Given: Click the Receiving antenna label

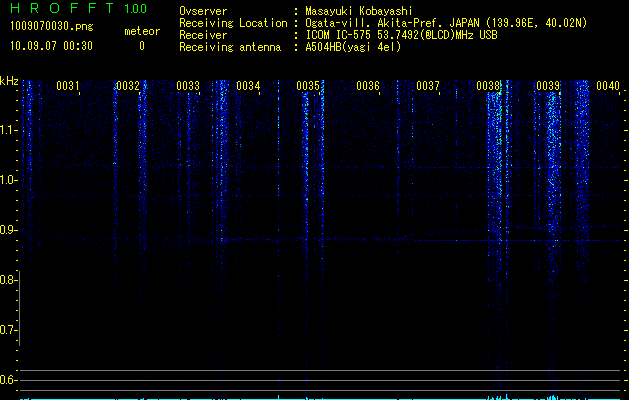Looking at the screenshot, I should point(230,47).
